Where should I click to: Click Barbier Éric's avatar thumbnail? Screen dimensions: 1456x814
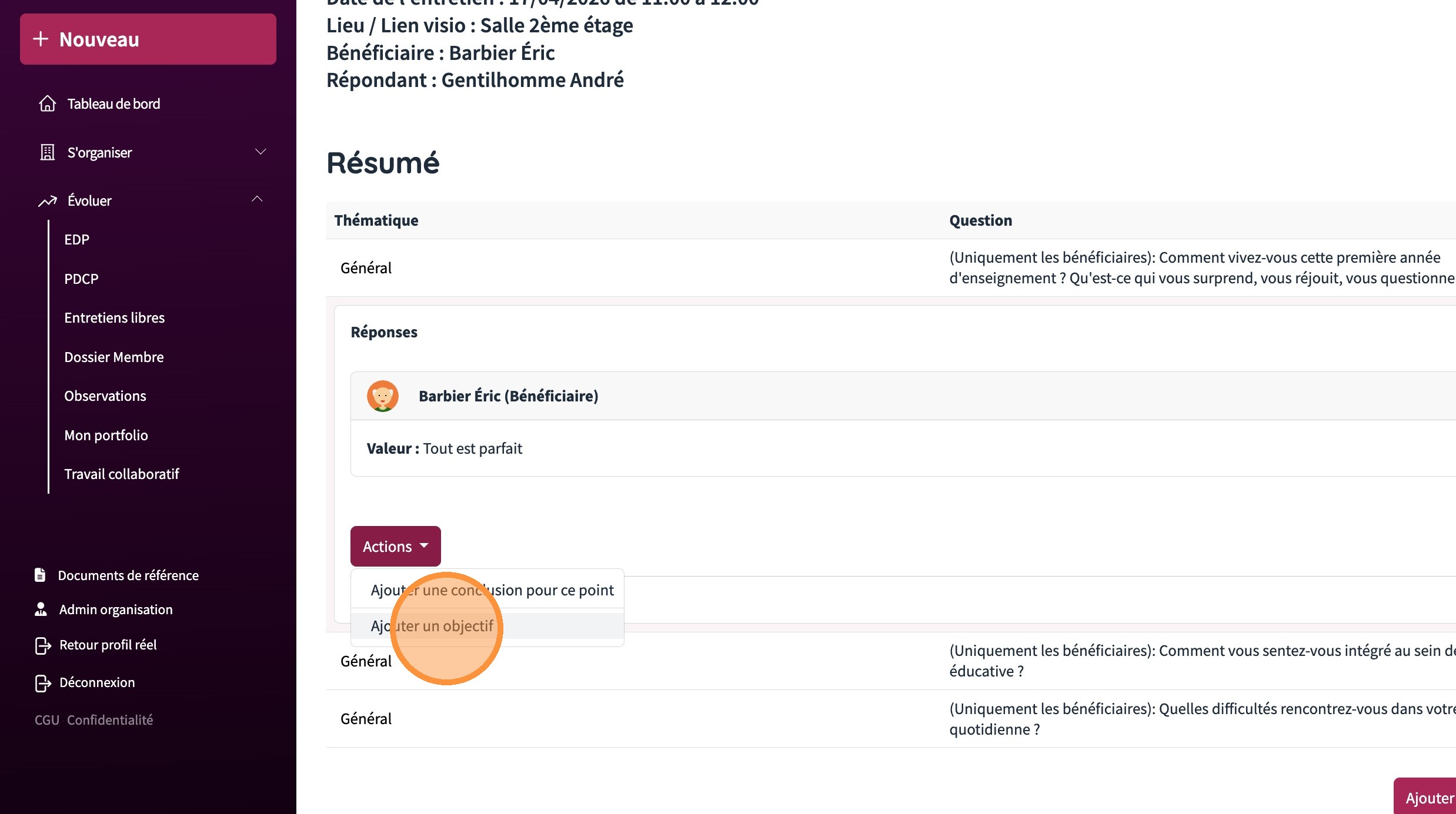click(x=383, y=396)
